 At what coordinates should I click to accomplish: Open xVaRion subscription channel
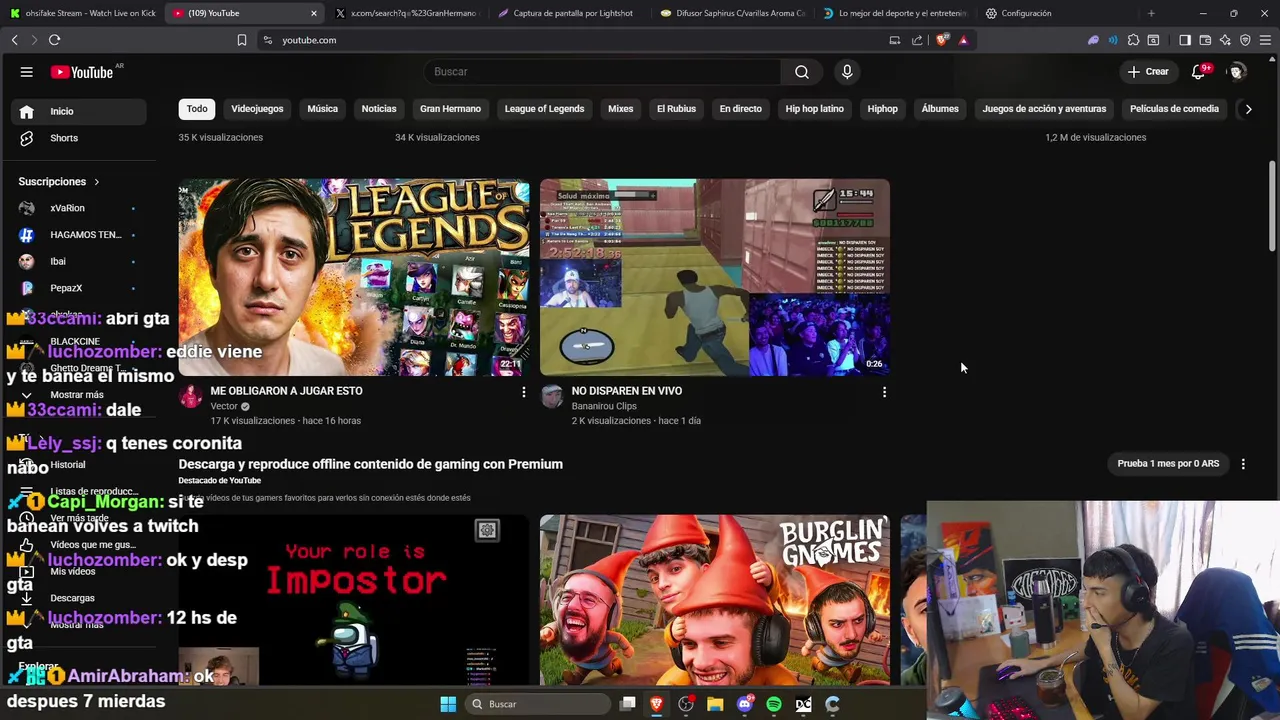tap(80, 208)
